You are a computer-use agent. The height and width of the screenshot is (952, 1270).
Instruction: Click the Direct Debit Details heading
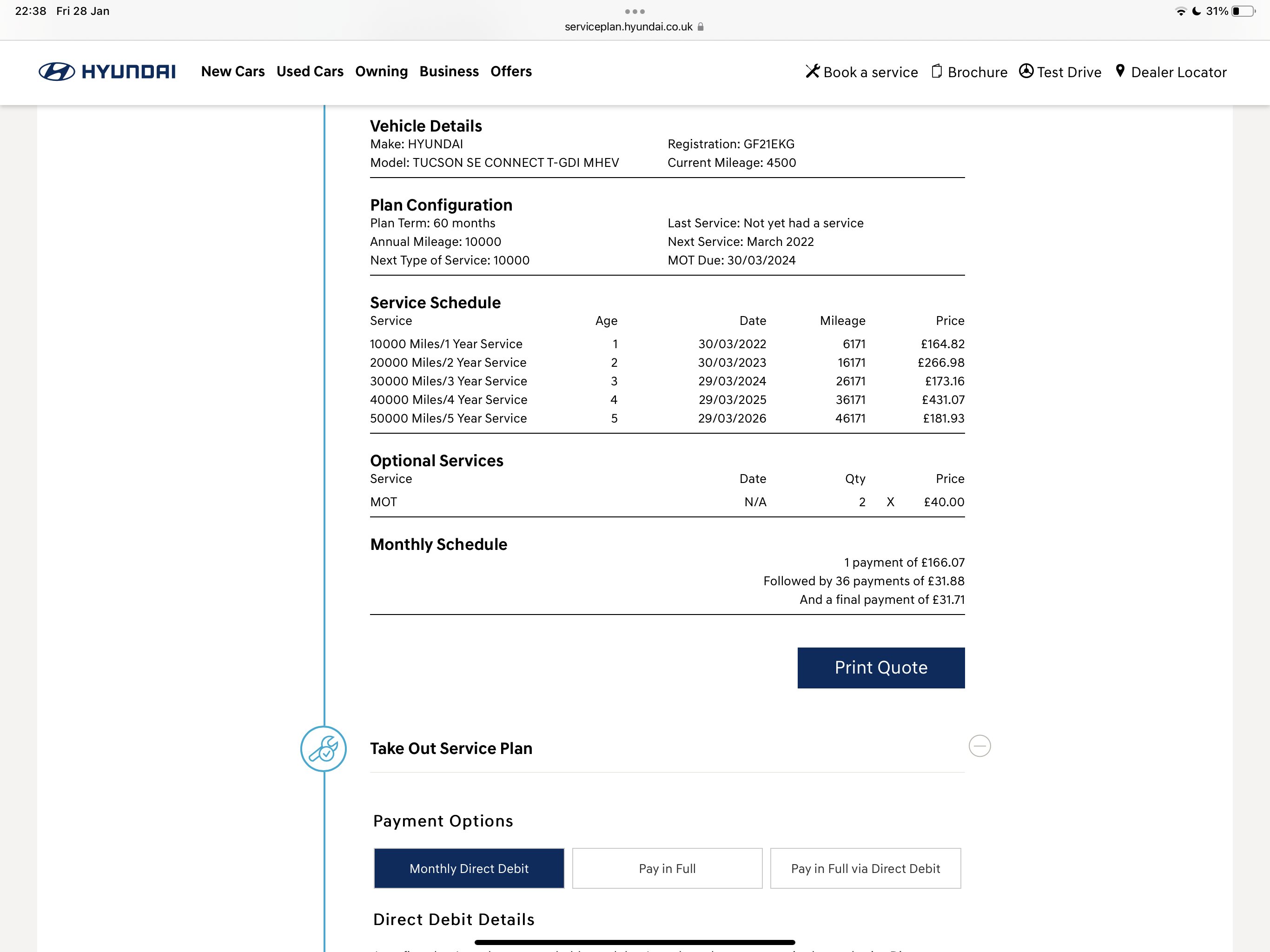point(454,919)
